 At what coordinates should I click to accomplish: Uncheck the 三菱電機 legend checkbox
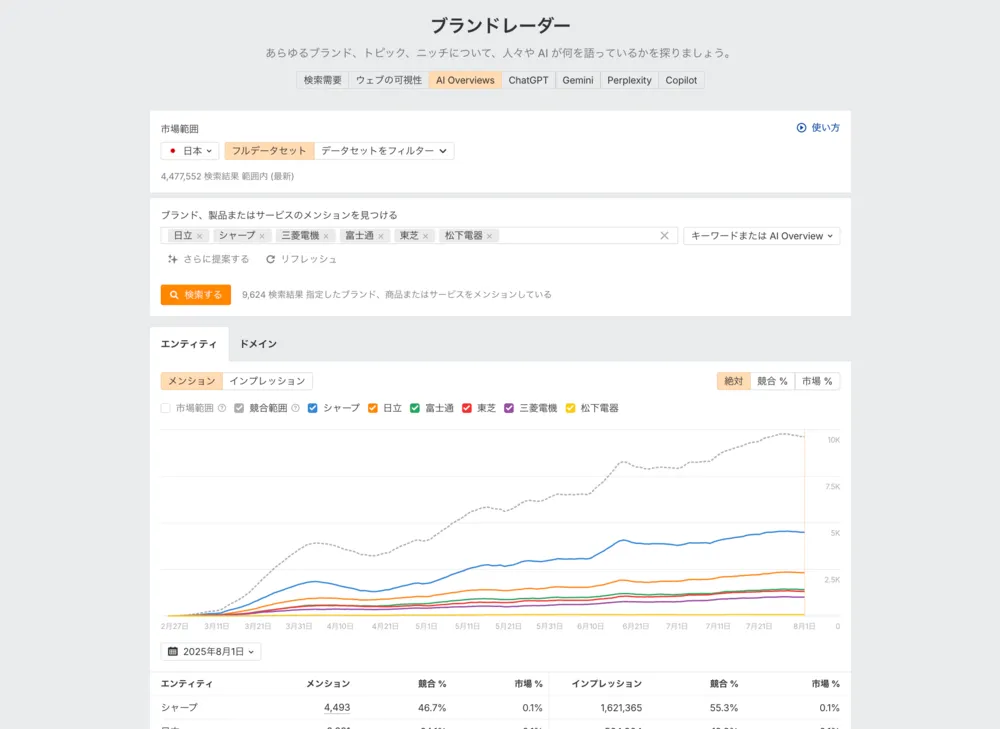point(509,408)
